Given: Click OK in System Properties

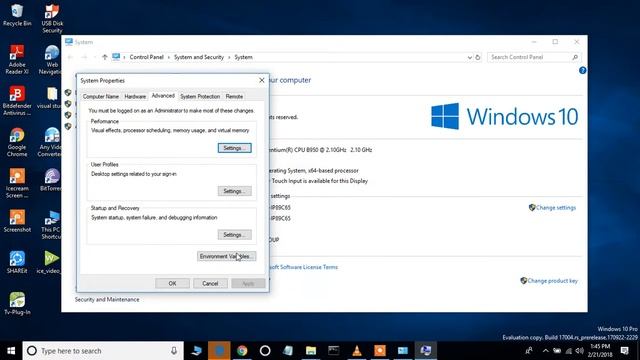Looking at the screenshot, I should (172, 283).
